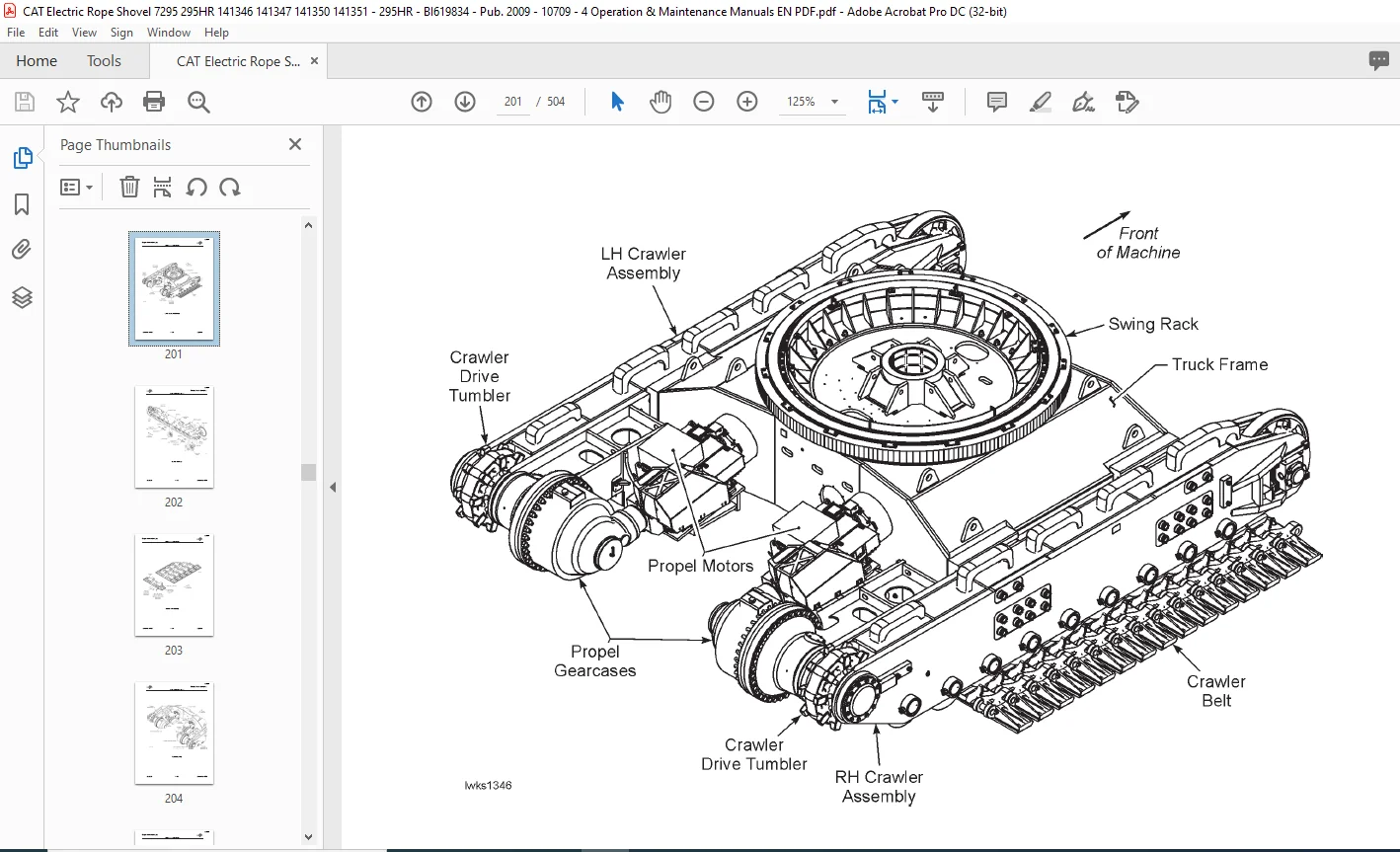The image size is (1400, 852).
Task: Open the Find text magnifier tool
Action: 198,102
